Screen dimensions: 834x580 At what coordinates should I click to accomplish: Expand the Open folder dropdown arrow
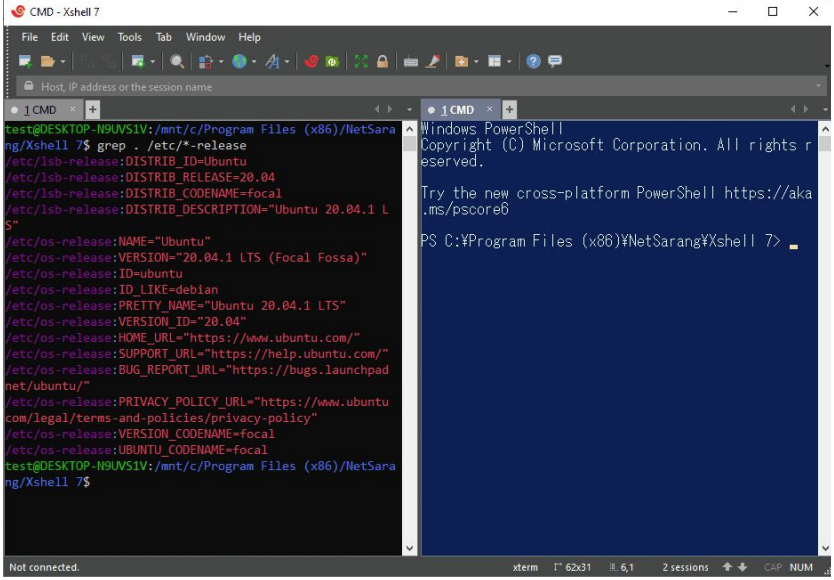point(63,62)
